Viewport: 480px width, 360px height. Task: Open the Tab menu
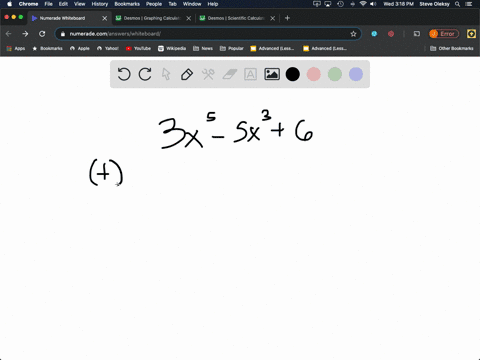[172, 4]
